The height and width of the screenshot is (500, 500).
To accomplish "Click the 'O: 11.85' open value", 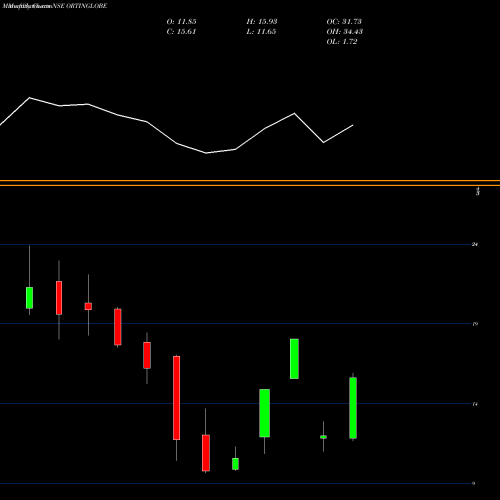I will coord(181,22).
